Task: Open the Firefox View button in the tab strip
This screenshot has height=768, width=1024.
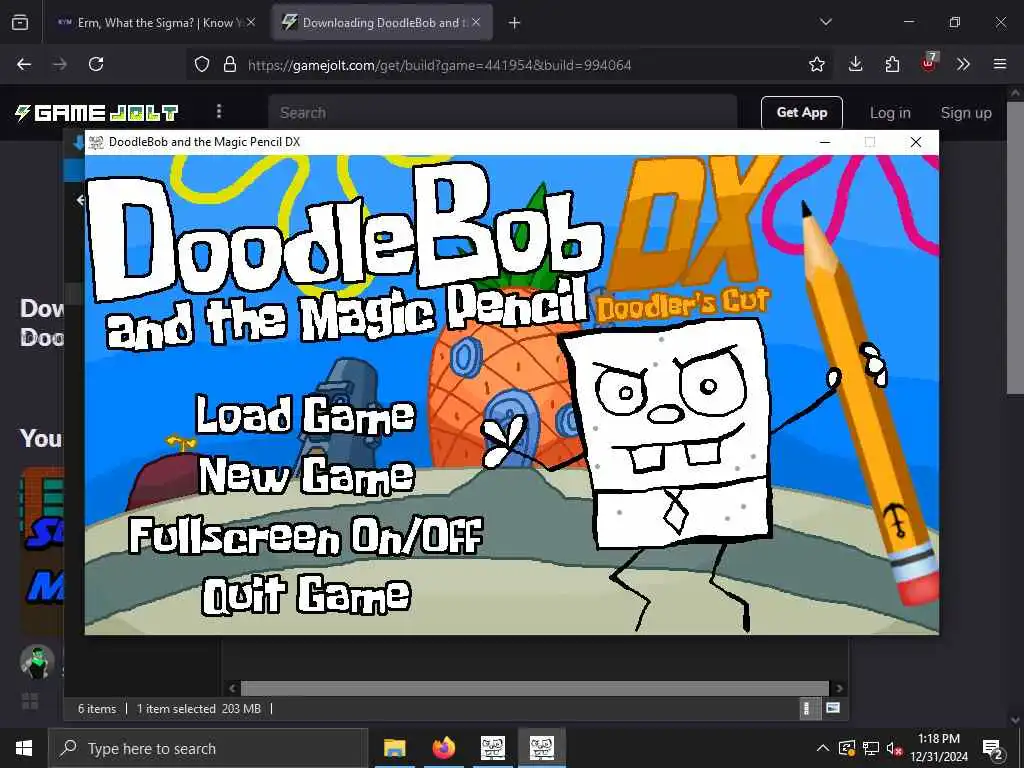Action: [x=20, y=22]
